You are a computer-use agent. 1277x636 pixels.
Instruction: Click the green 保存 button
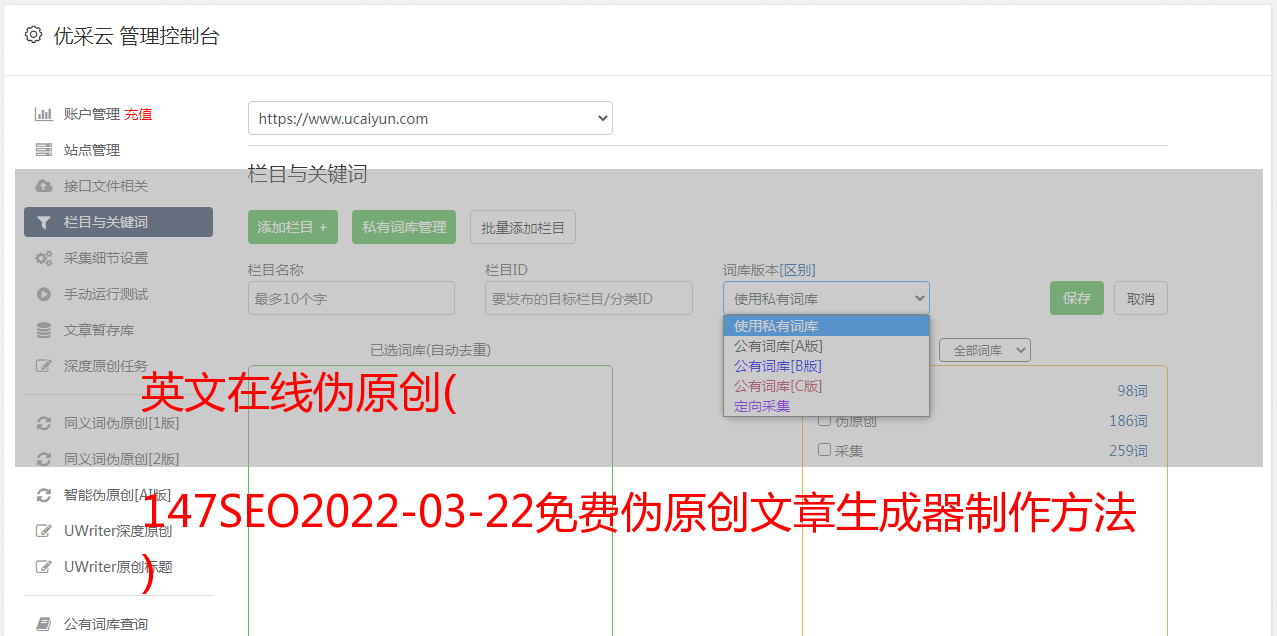click(1077, 298)
